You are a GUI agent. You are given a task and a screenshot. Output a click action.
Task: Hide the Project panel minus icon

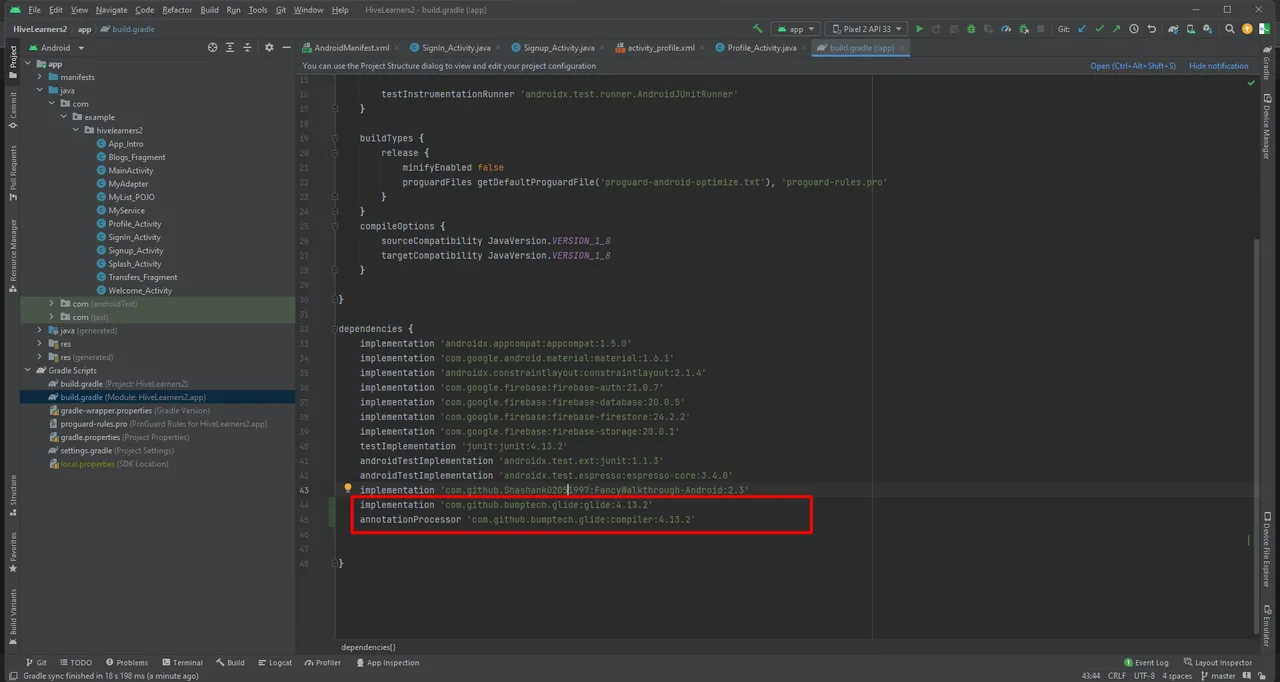click(x=286, y=47)
